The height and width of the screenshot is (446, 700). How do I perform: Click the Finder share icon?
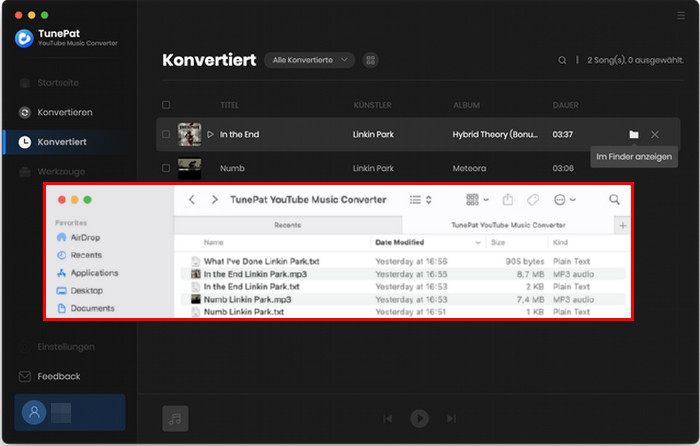click(x=508, y=200)
